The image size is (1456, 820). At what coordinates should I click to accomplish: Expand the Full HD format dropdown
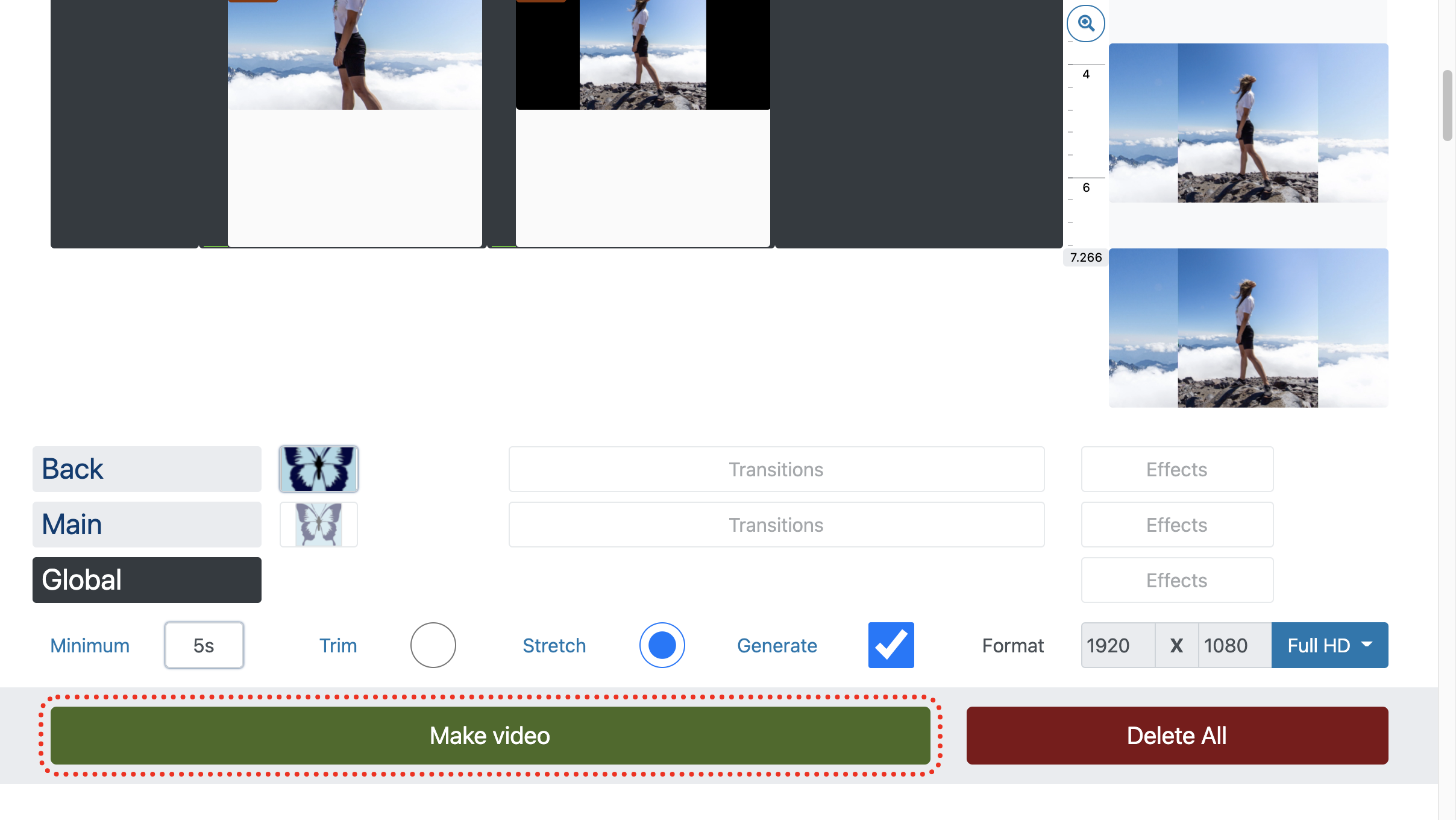tap(1330, 645)
